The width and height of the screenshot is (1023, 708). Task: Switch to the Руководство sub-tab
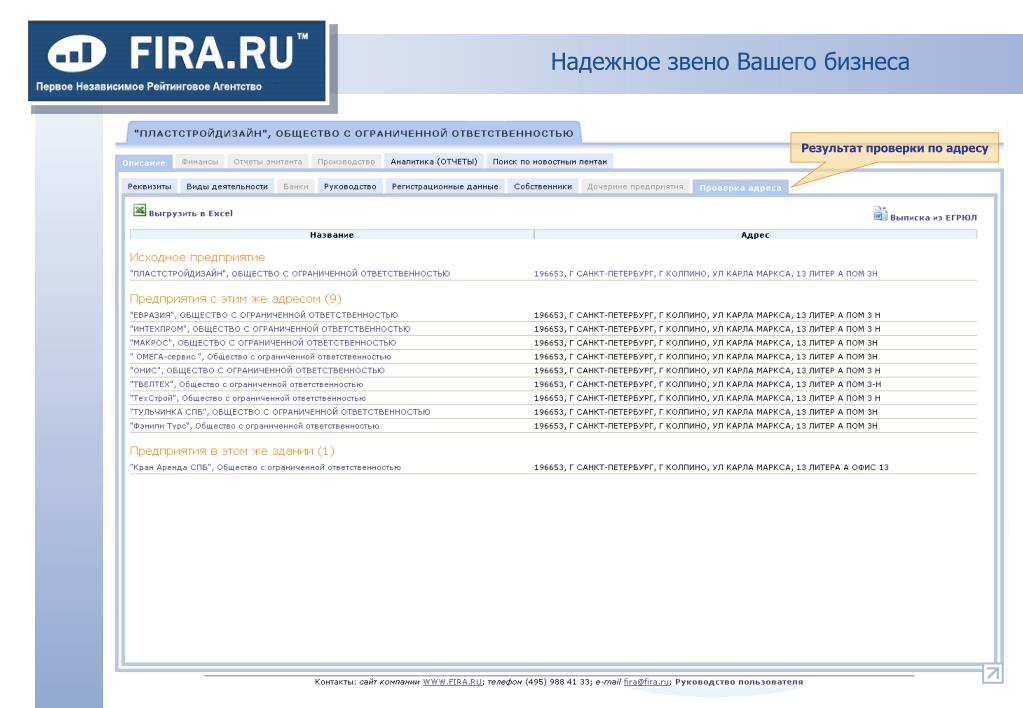[350, 187]
